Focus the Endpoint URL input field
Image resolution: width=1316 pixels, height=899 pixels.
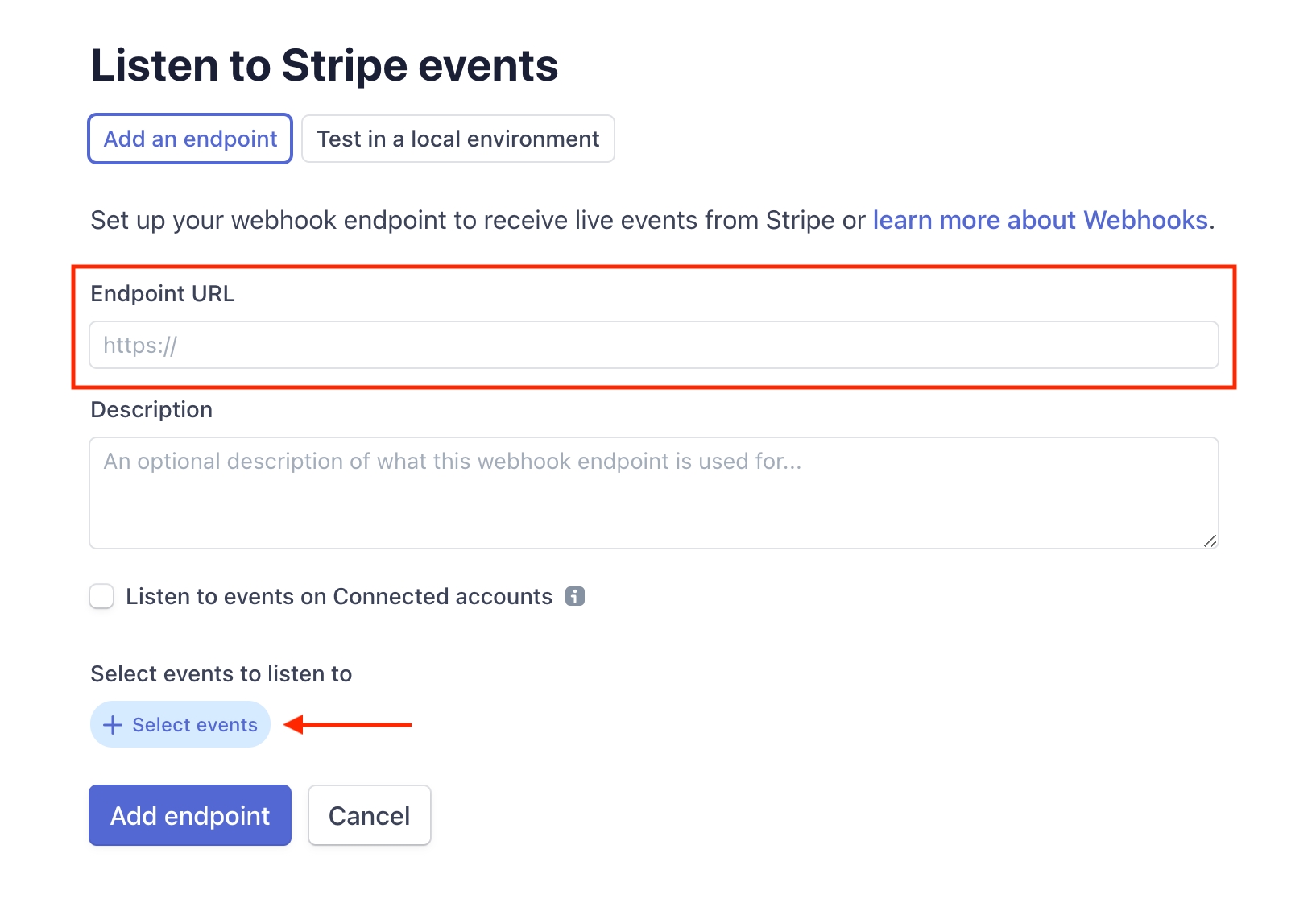tap(654, 345)
